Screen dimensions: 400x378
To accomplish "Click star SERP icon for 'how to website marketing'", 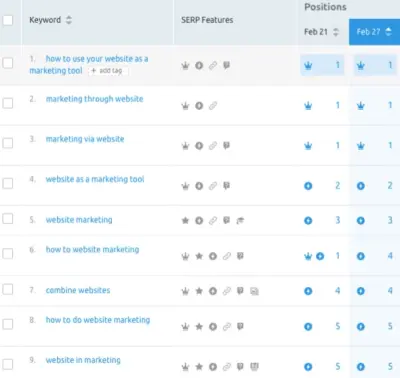I will click(x=199, y=256).
